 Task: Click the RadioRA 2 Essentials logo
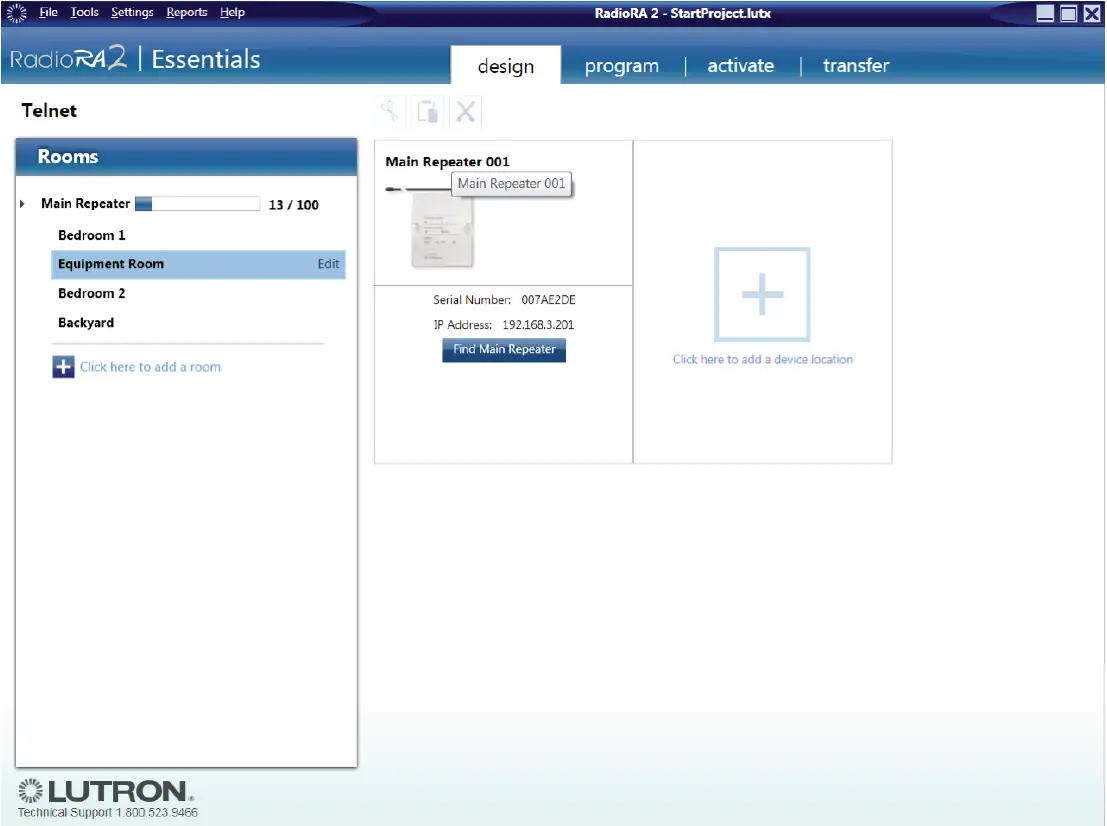[x=135, y=59]
